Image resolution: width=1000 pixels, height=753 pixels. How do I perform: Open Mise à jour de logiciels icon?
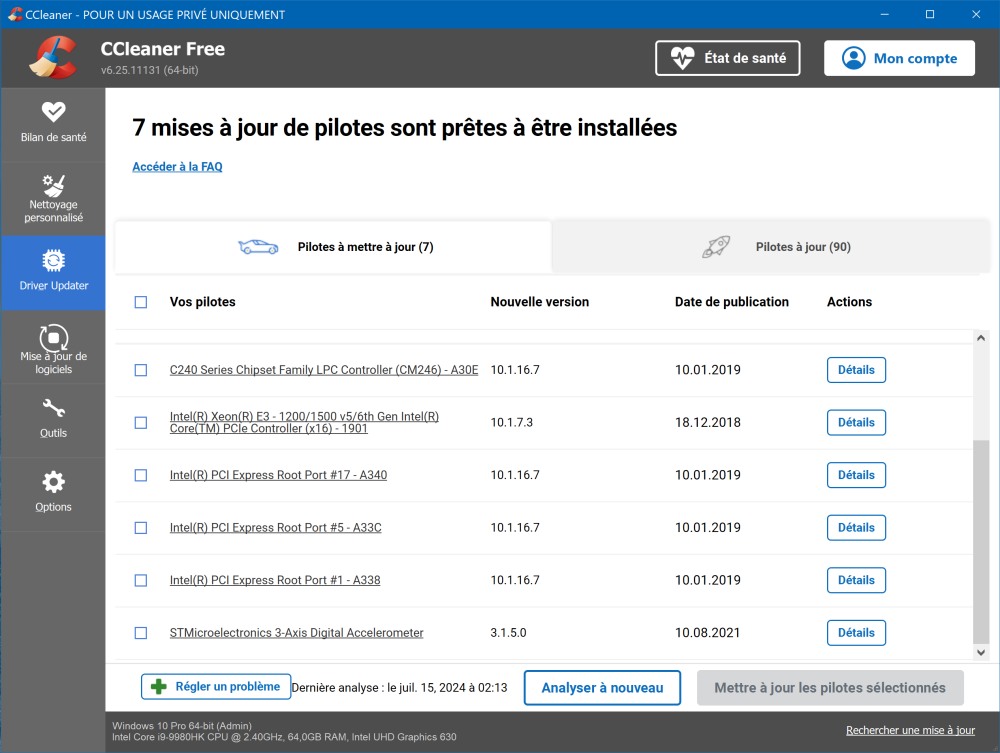(x=53, y=337)
